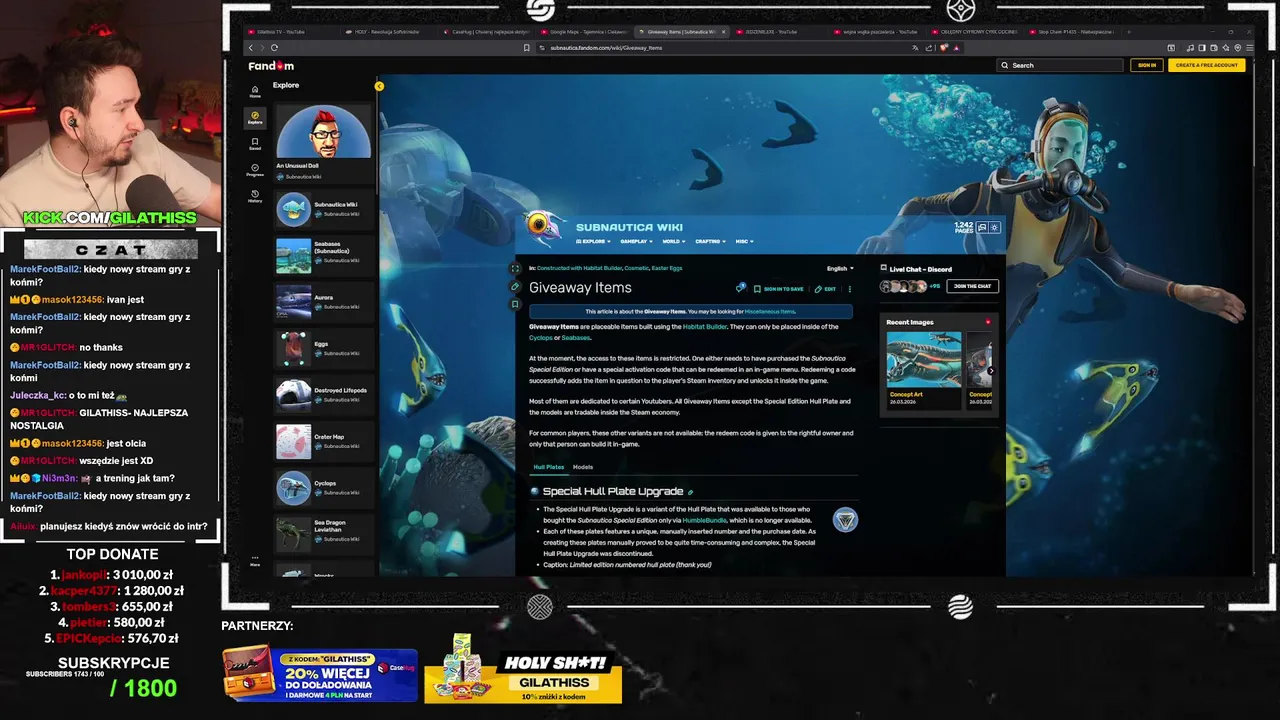The width and height of the screenshot is (1280, 720).
Task: Open Sea Dragon Leviathan card in Explore
Action: [x=323, y=534]
